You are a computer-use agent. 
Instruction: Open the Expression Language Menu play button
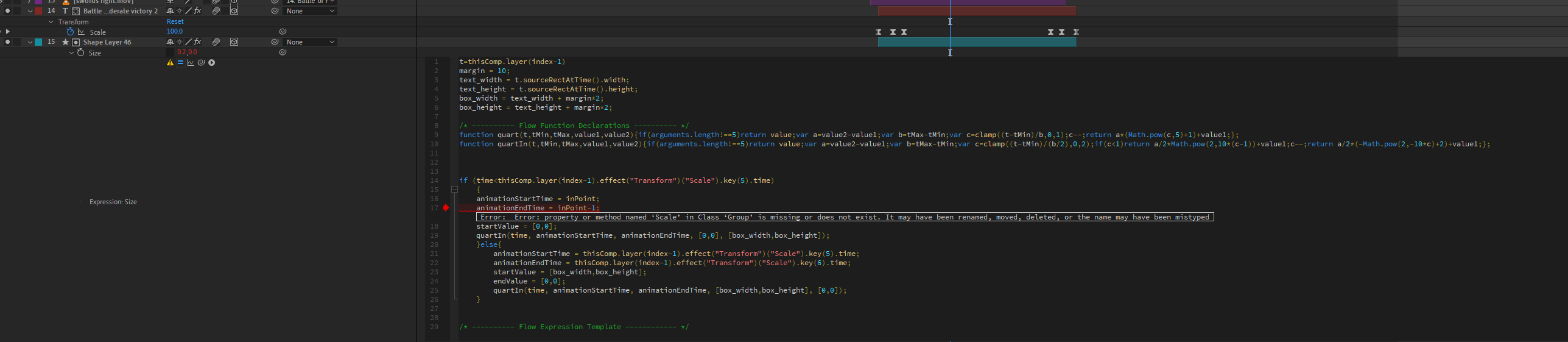pyautogui.click(x=212, y=63)
